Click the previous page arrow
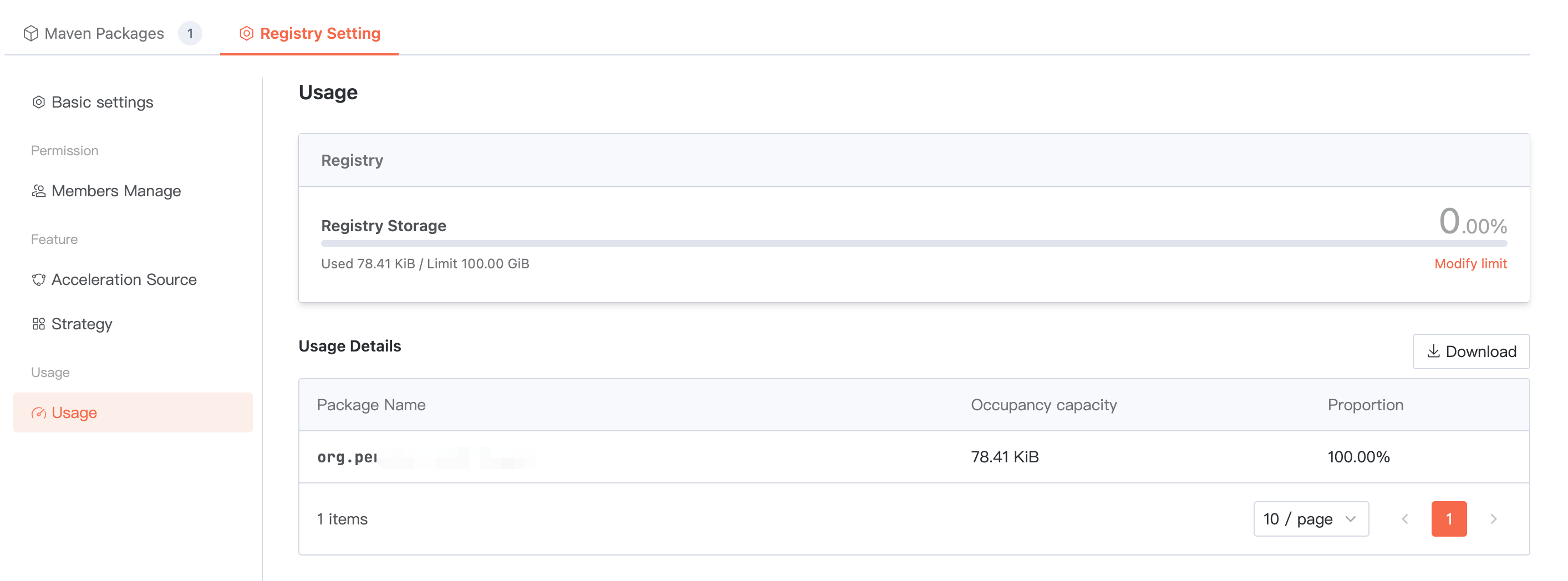This screenshot has height=581, width=1568. coord(1405,519)
